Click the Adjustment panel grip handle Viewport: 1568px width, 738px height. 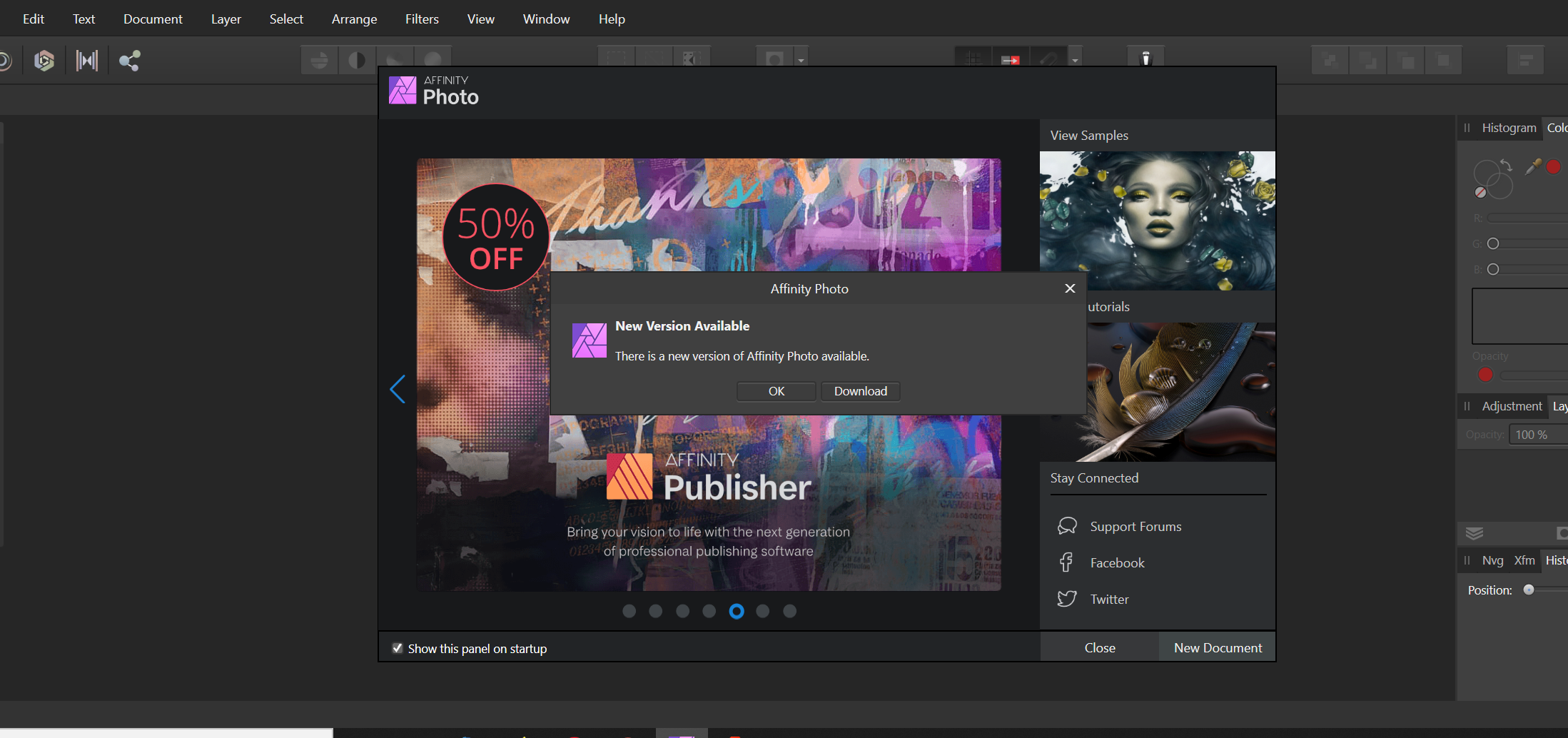[1467, 406]
